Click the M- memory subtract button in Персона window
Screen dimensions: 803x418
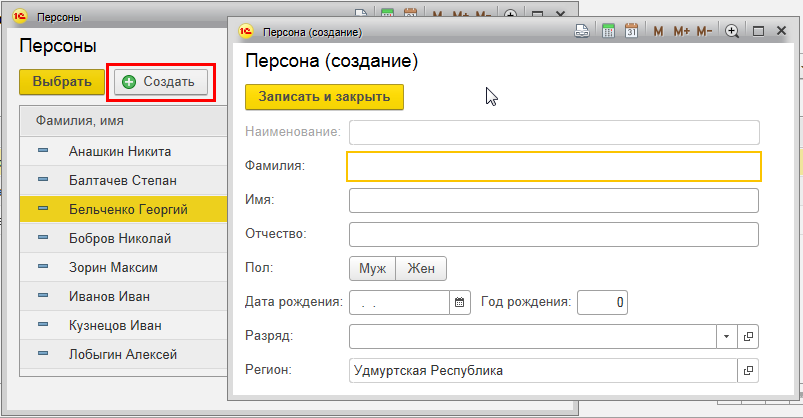tap(705, 32)
